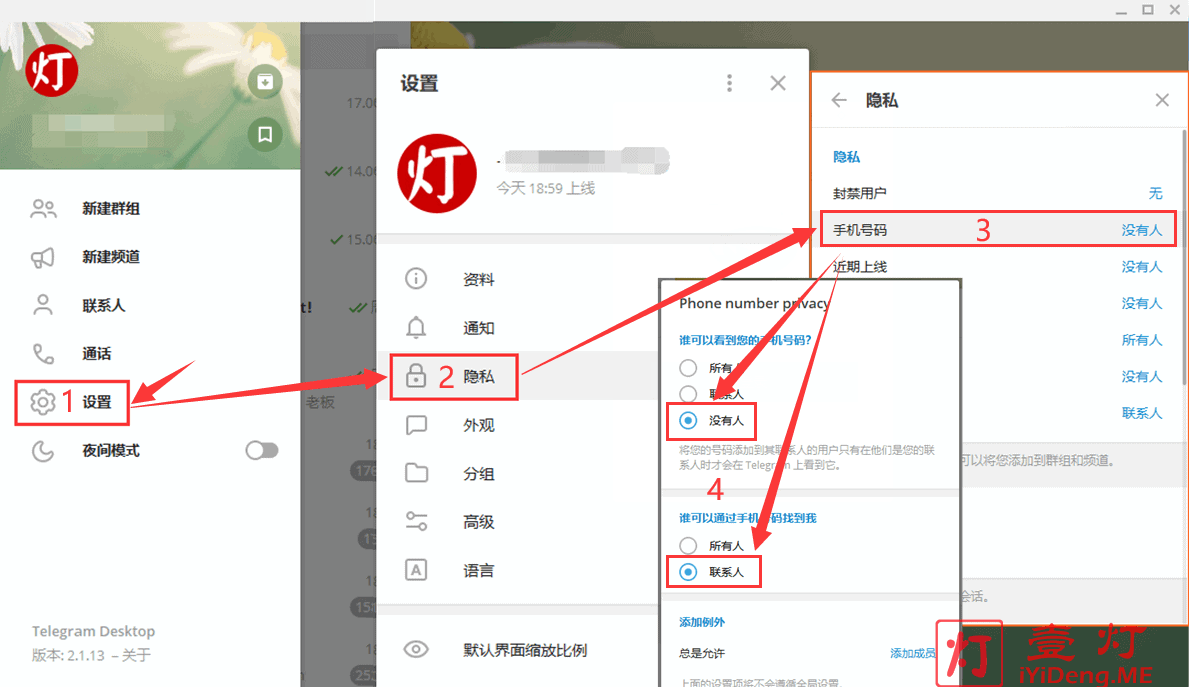Screen dimensions: 1189x687
Task: Open 默认界面缩放比例 setting
Action: (x=524, y=650)
